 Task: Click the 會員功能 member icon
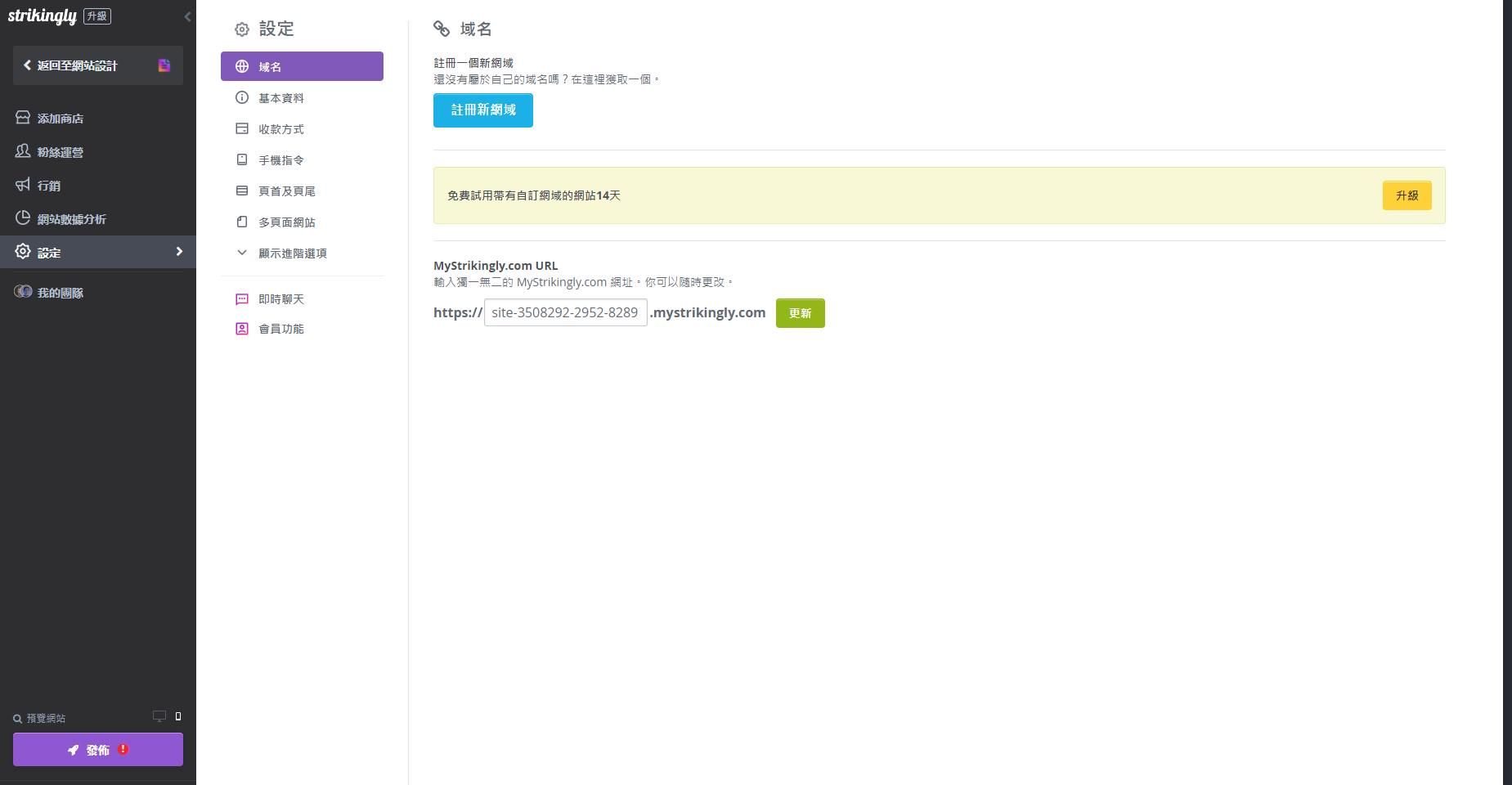pyautogui.click(x=242, y=329)
